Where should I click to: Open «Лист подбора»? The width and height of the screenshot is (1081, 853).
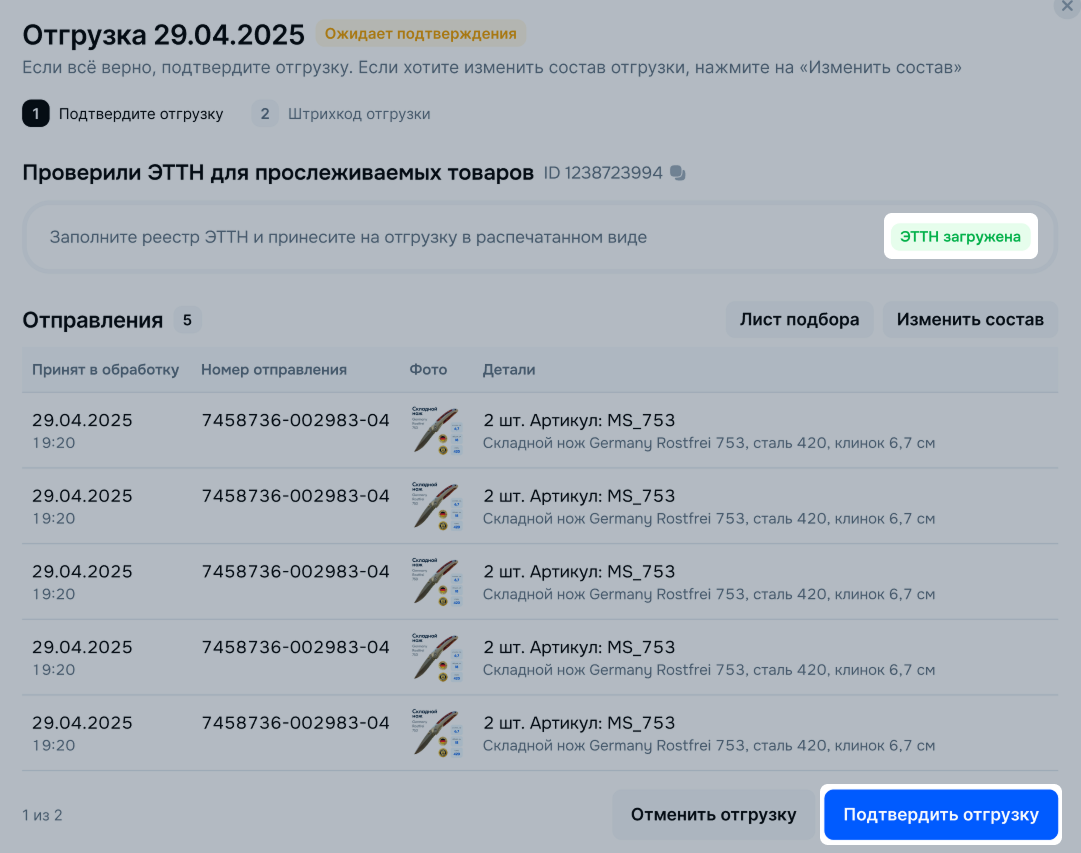click(x=799, y=320)
